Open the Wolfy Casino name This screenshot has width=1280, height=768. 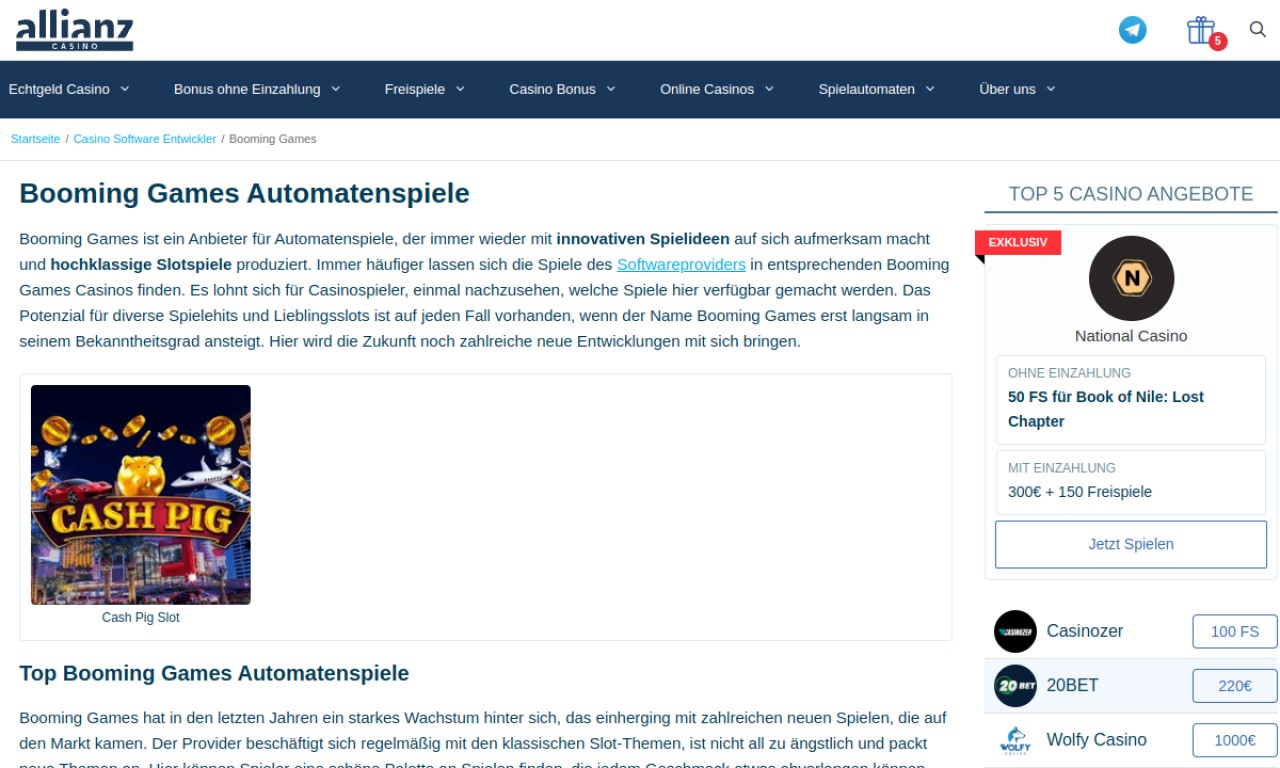(x=1096, y=740)
